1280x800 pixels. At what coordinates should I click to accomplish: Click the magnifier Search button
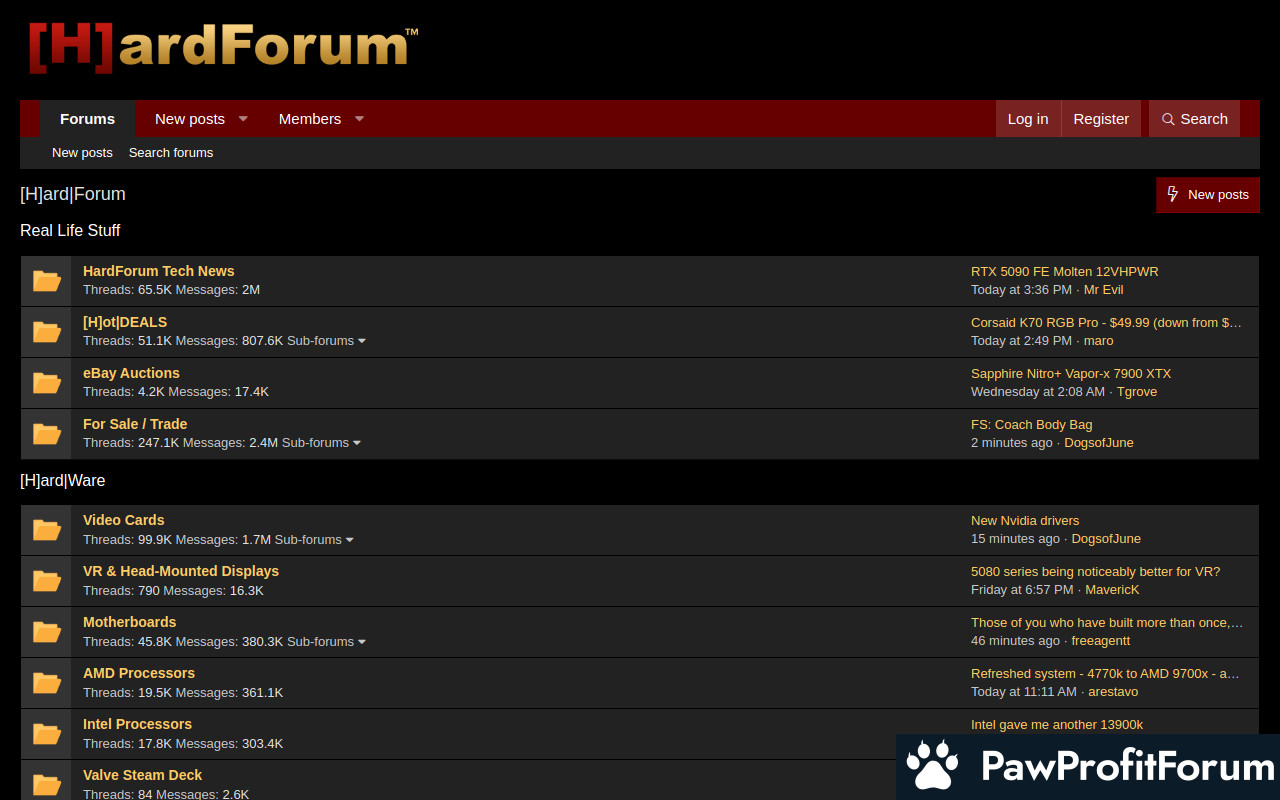pos(1194,119)
